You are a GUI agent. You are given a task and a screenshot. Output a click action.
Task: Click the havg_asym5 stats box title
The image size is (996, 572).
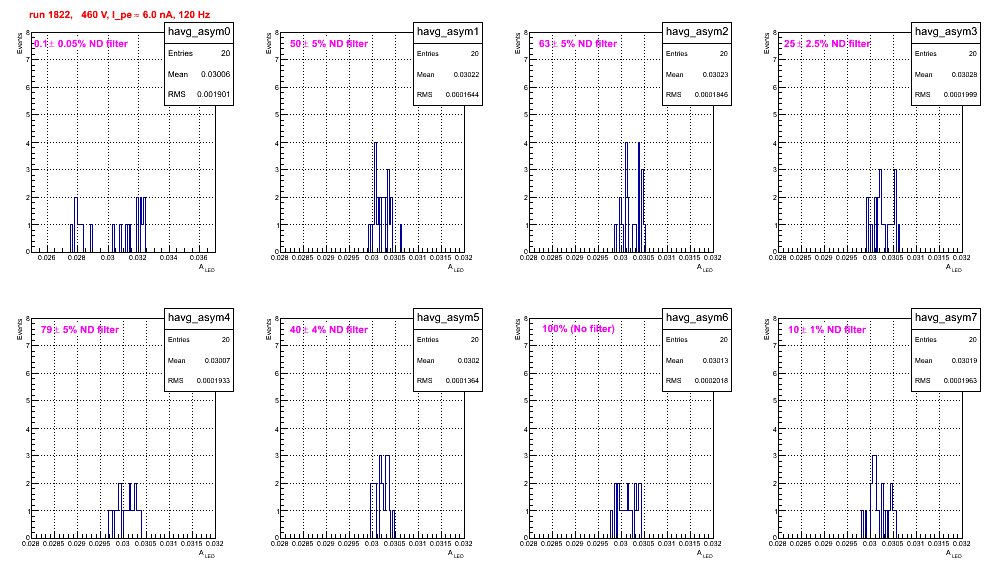tap(448, 318)
